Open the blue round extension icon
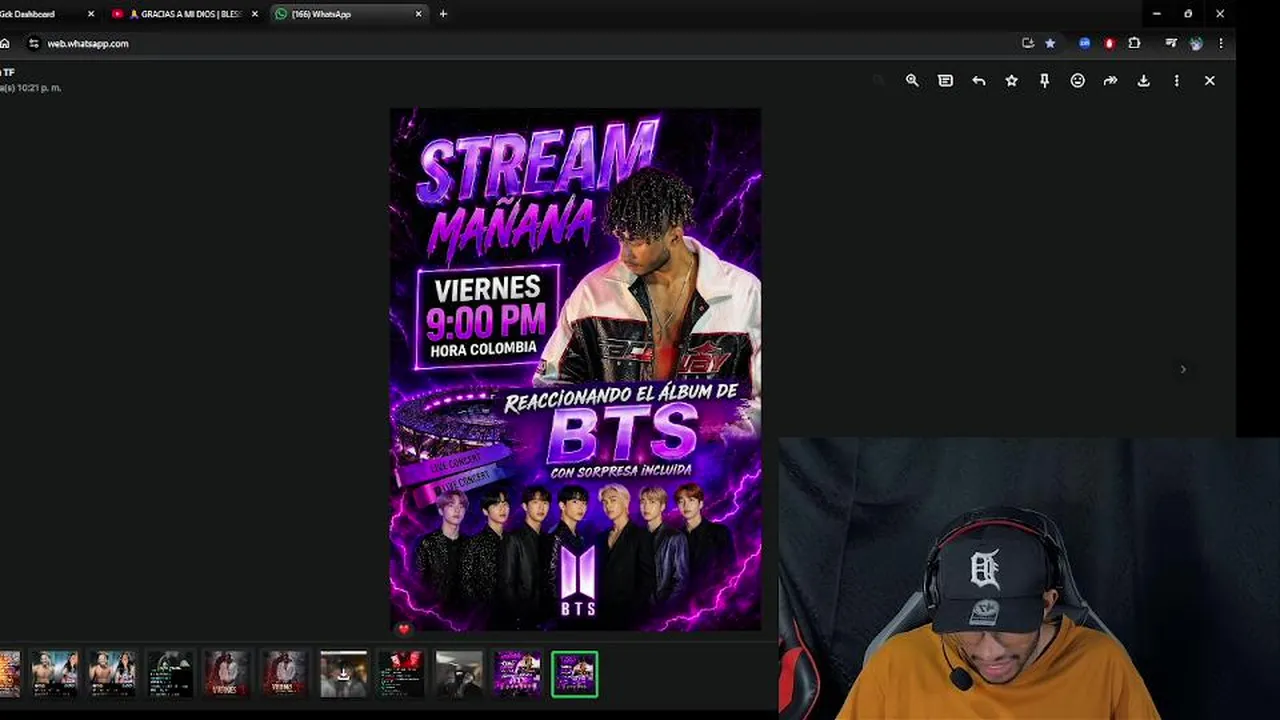The height and width of the screenshot is (720, 1280). point(1084,43)
